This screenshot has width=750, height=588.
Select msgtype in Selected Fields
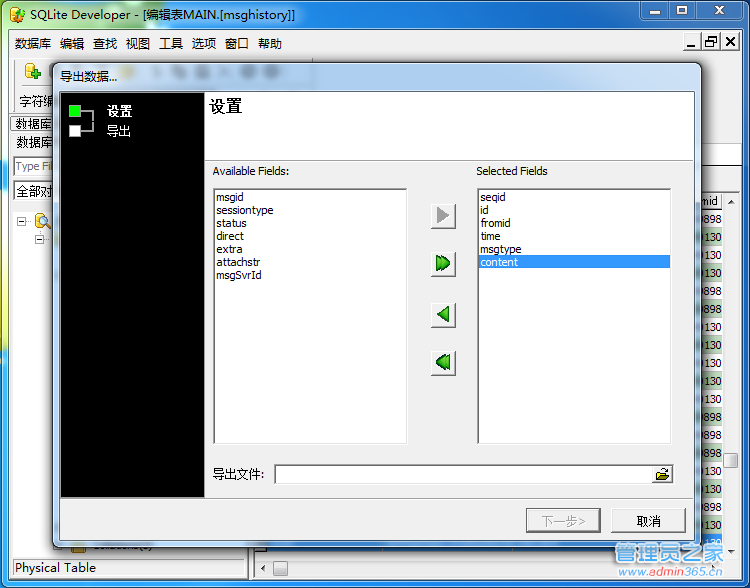(574, 249)
